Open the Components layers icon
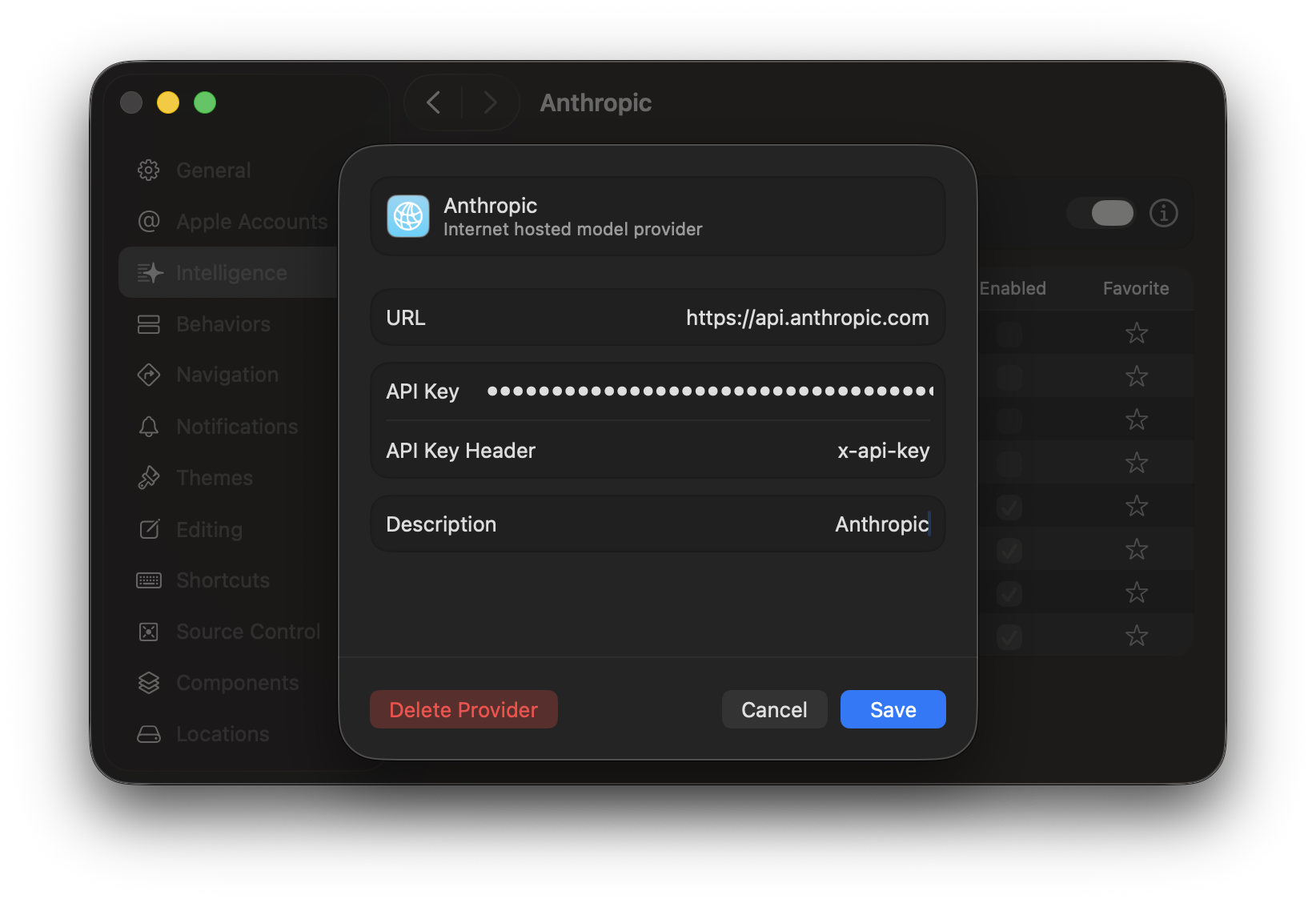The width and height of the screenshot is (1316, 903). click(150, 682)
